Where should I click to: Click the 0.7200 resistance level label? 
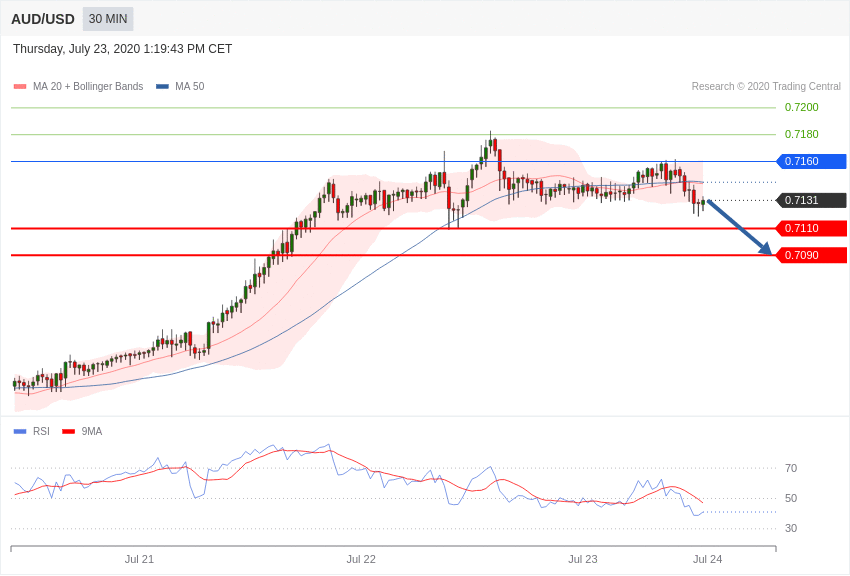click(801, 107)
